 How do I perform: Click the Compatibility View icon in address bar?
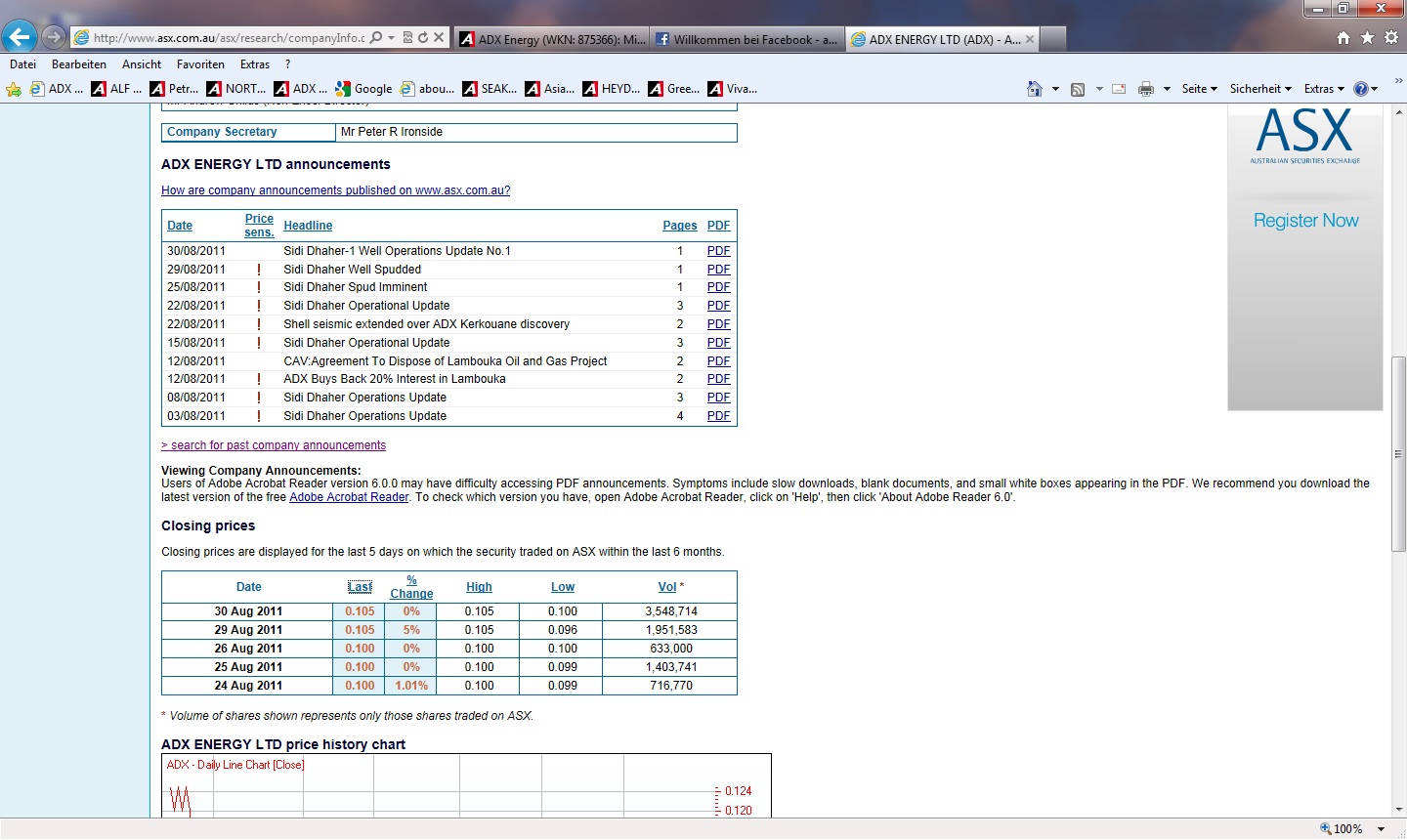[407, 38]
